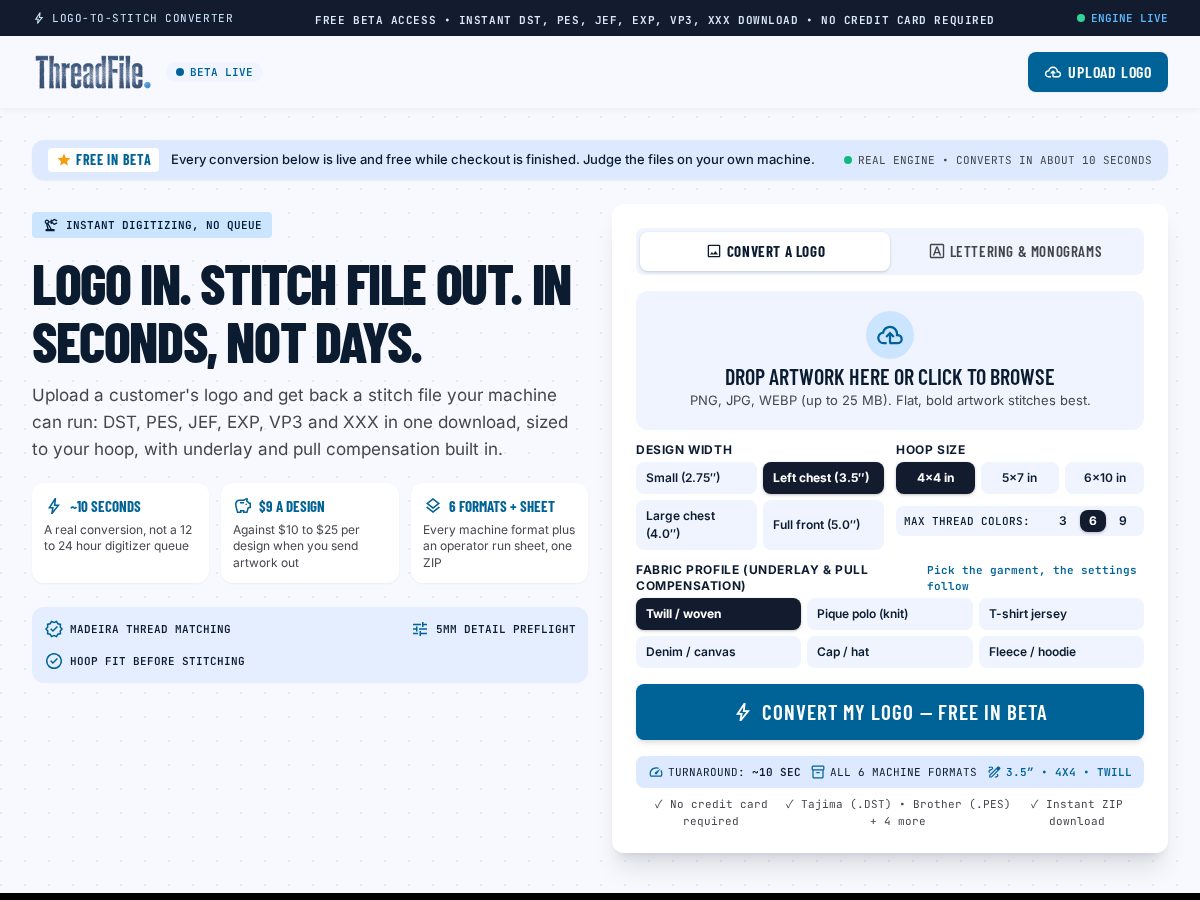This screenshot has height=900, width=1200.
Task: Click the Upload Logo button
Action: pyautogui.click(x=1098, y=72)
